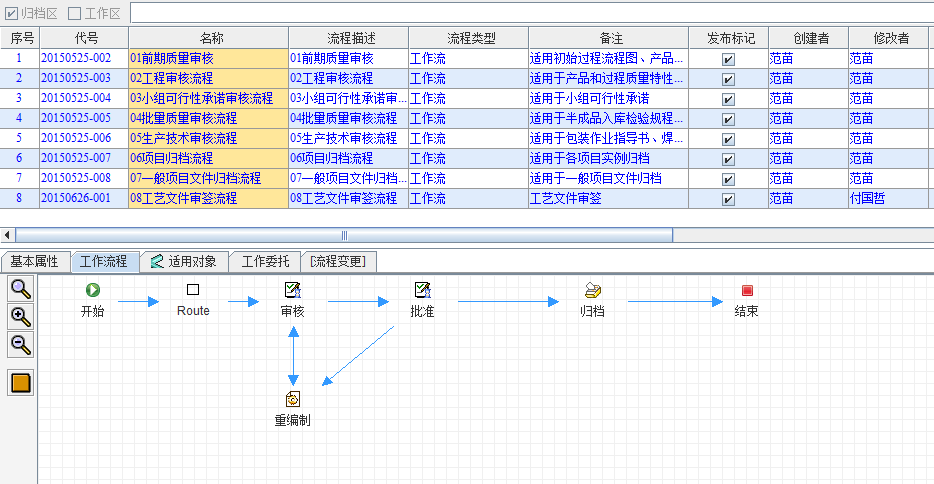
Task: Open the 基本属性 tab
Action: pyautogui.click(x=35, y=261)
